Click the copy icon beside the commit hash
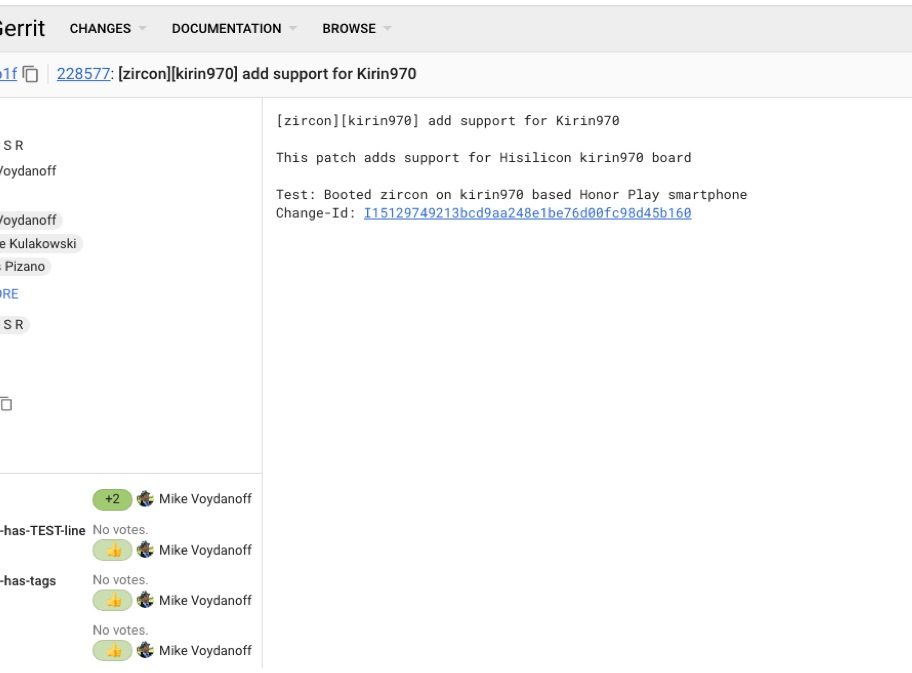Screen dimensions: 912x673 pyautogui.click(x=31, y=74)
